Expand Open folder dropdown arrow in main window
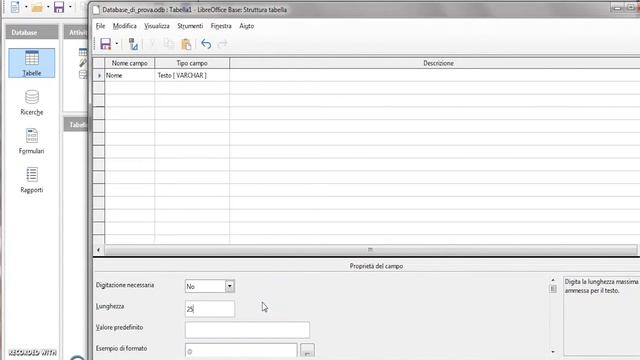Viewport: 640px width, 360px height. pyautogui.click(x=48, y=7)
